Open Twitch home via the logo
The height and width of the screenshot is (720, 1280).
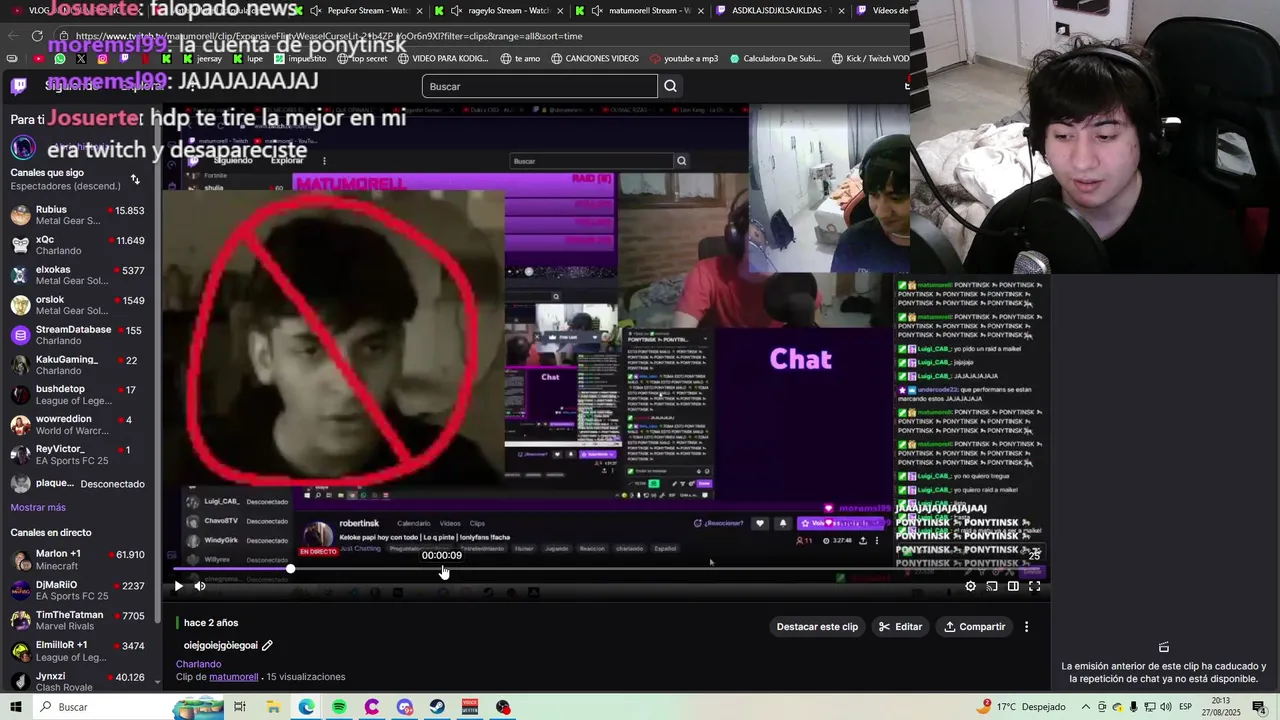tap(18, 86)
